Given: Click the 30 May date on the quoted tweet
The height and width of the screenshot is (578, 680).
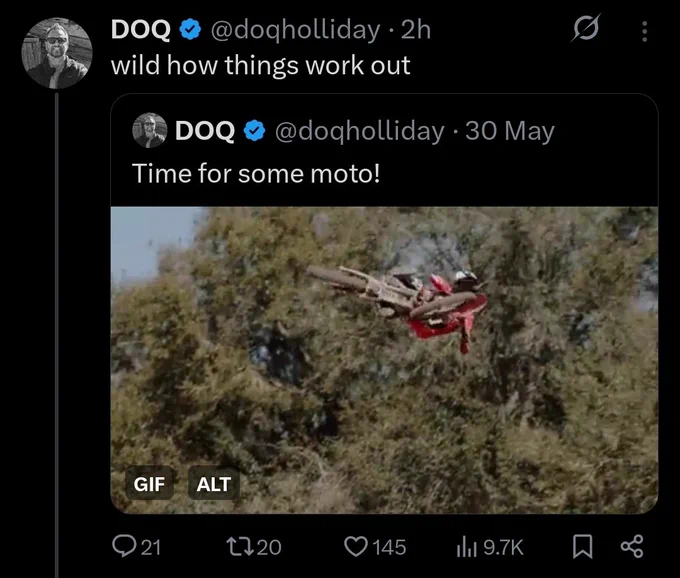Looking at the screenshot, I should pyautogui.click(x=510, y=131).
